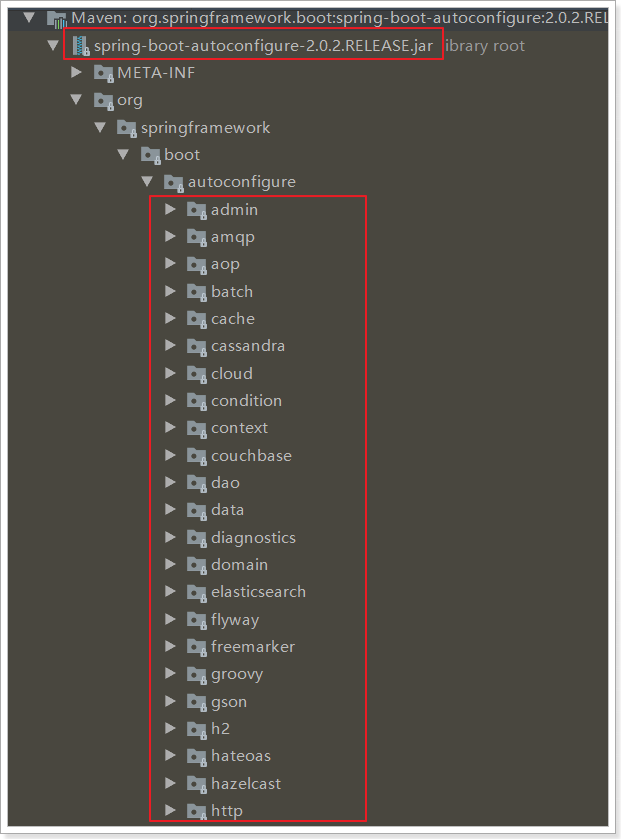This screenshot has height=839, width=621.
Task: Expand the META-INF folder arrow
Action: [76, 72]
